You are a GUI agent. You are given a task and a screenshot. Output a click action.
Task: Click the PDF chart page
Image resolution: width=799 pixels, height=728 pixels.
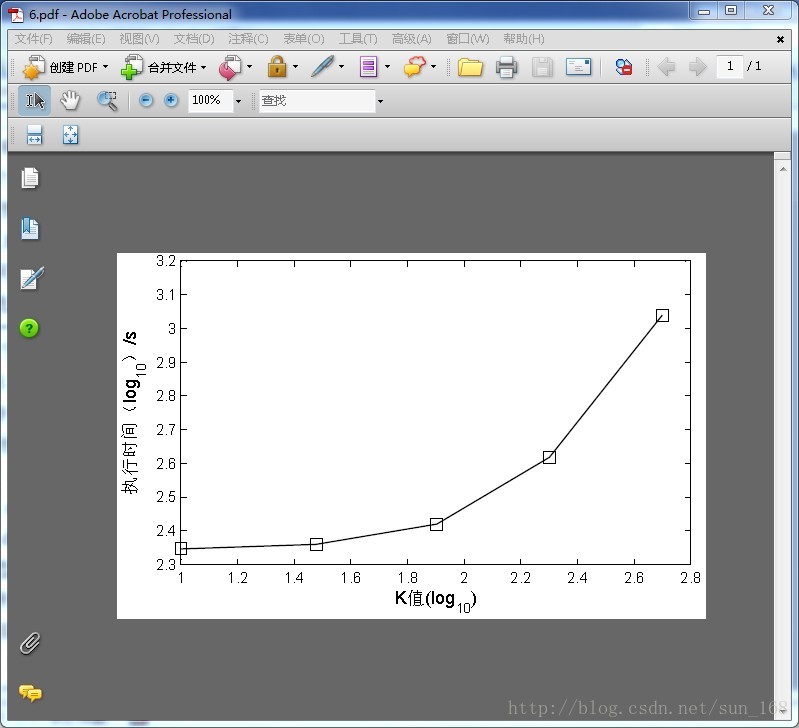tap(411, 436)
